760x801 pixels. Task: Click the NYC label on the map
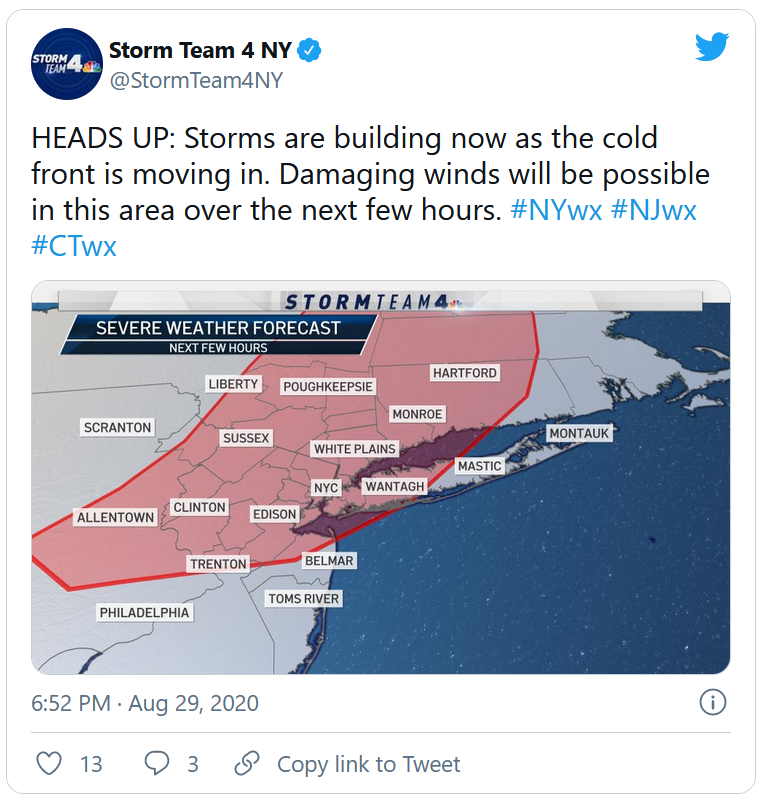(326, 488)
